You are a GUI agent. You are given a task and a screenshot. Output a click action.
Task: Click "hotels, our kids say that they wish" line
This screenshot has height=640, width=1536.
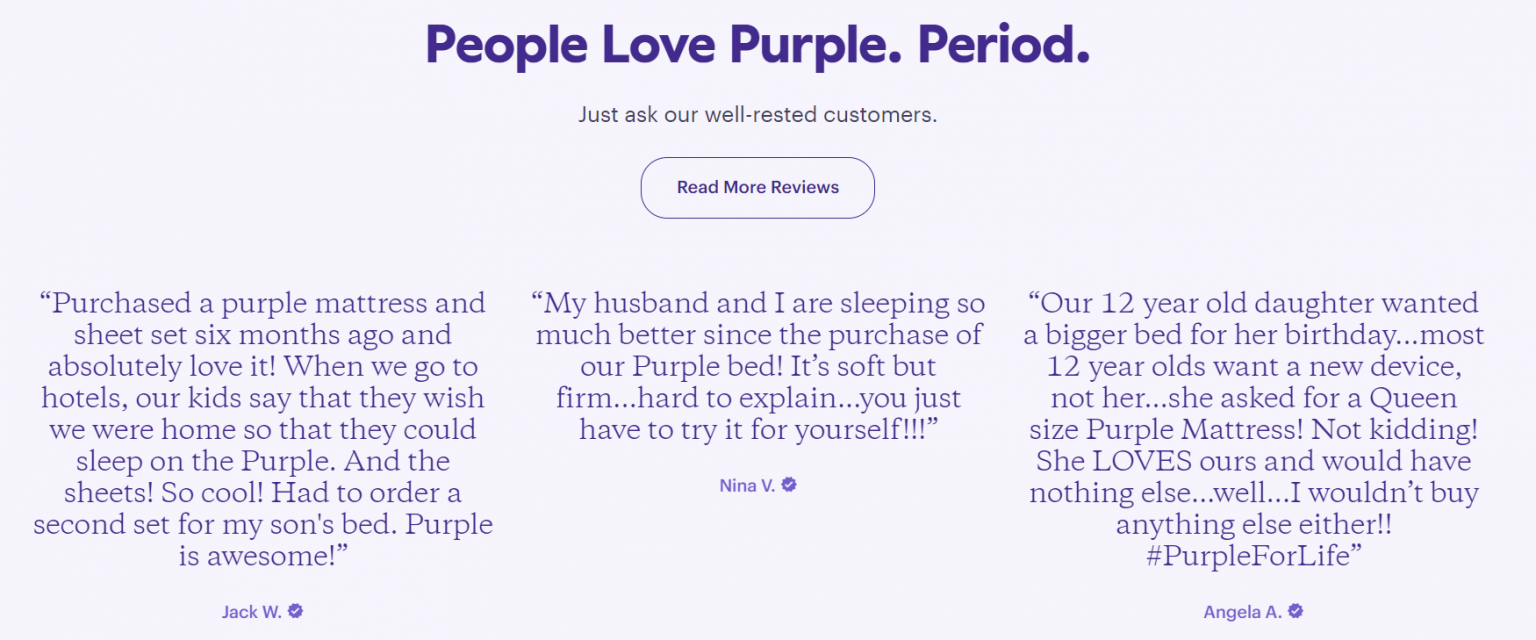click(262, 398)
